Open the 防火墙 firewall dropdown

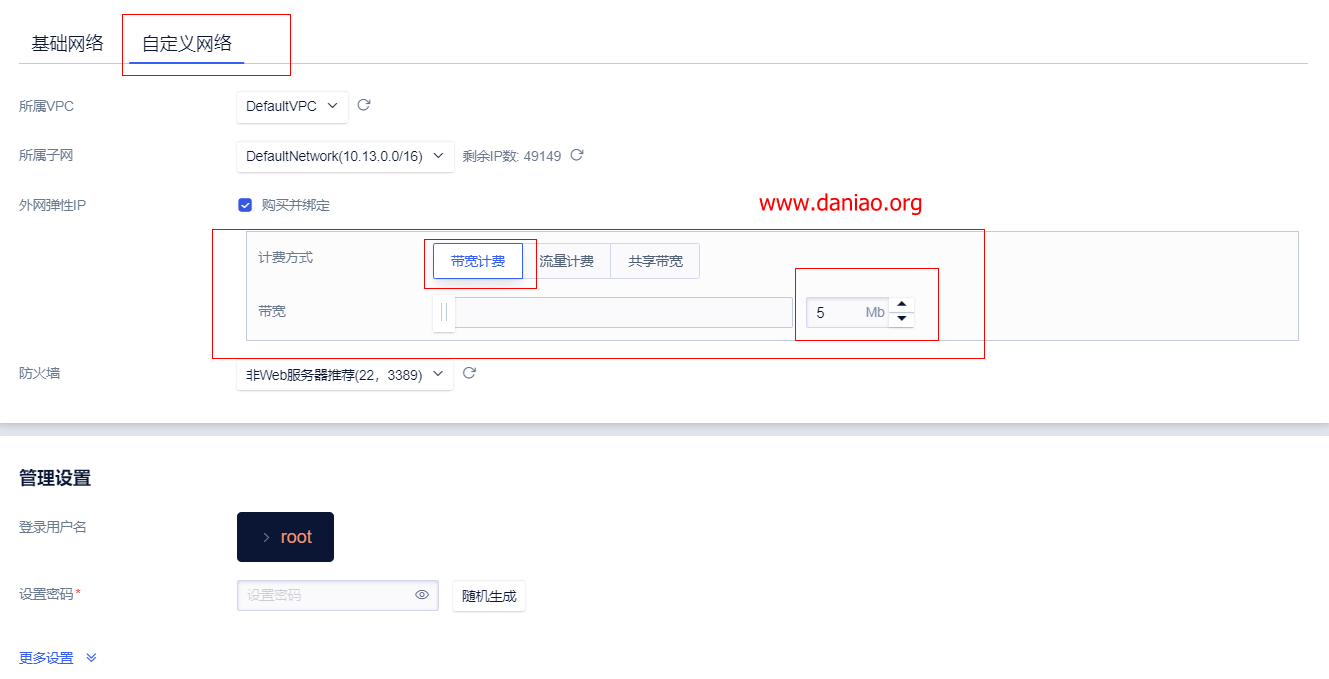[345, 374]
